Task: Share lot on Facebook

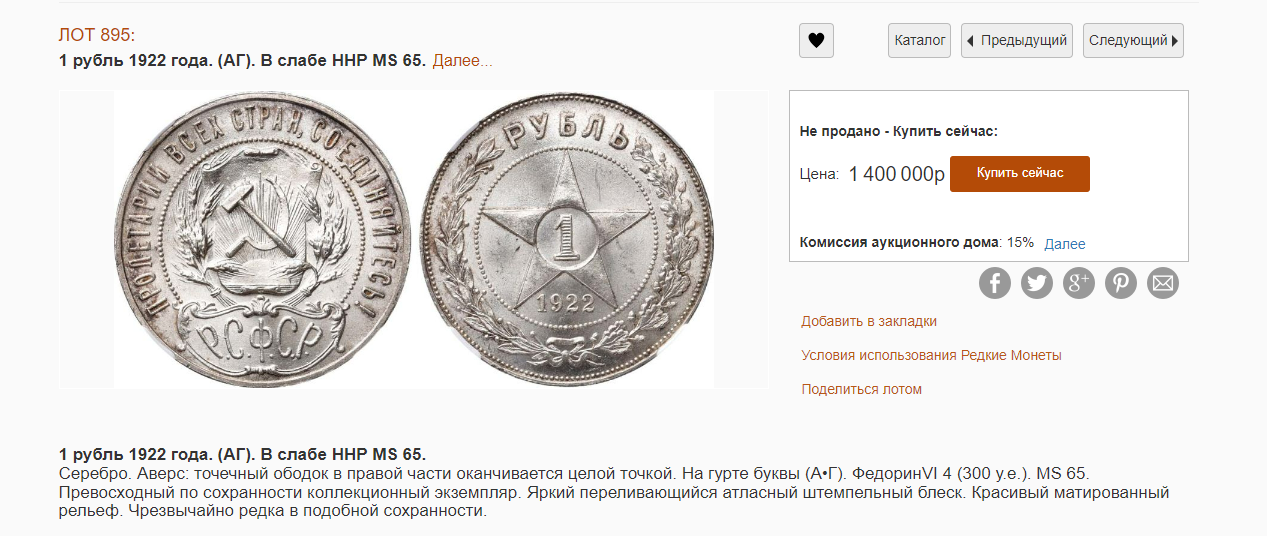Action: tap(995, 283)
